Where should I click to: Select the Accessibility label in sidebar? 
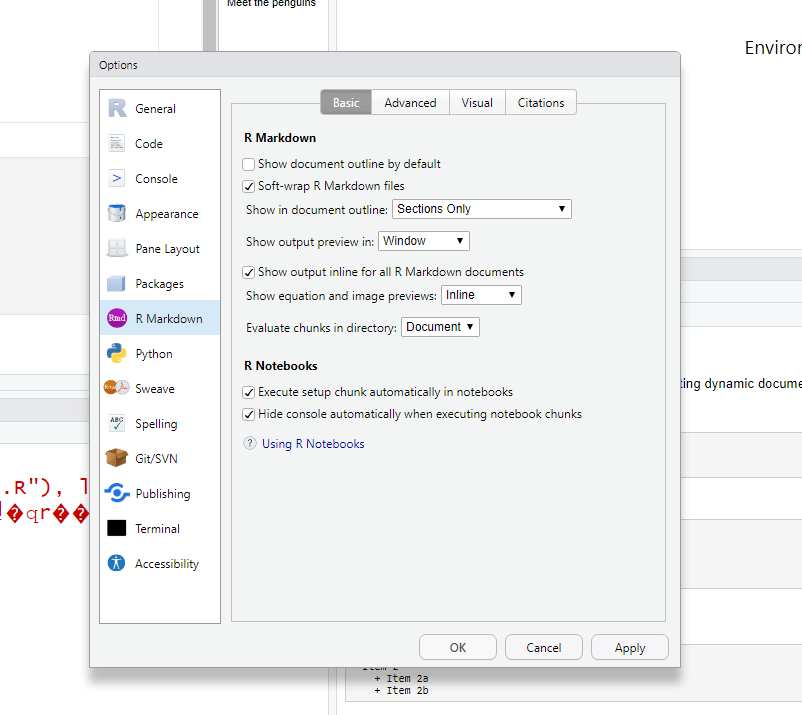[167, 564]
